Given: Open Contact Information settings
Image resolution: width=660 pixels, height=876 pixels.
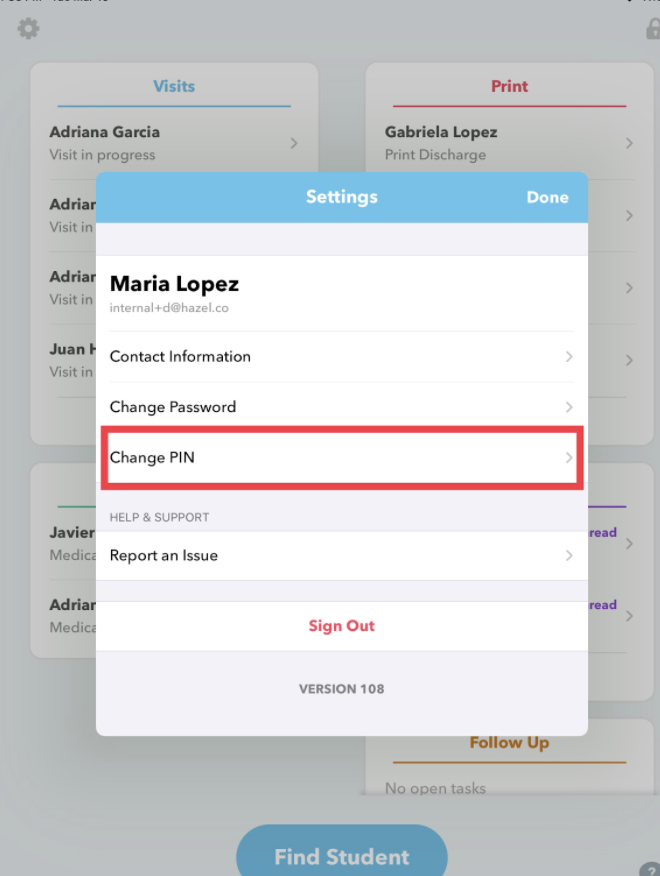Looking at the screenshot, I should tap(181, 357).
